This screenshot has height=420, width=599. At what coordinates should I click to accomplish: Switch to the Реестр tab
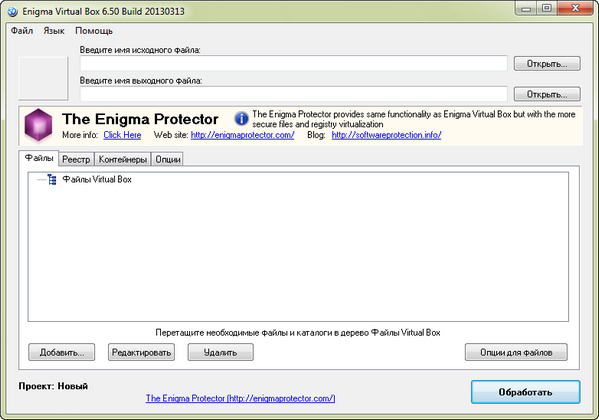point(76,159)
